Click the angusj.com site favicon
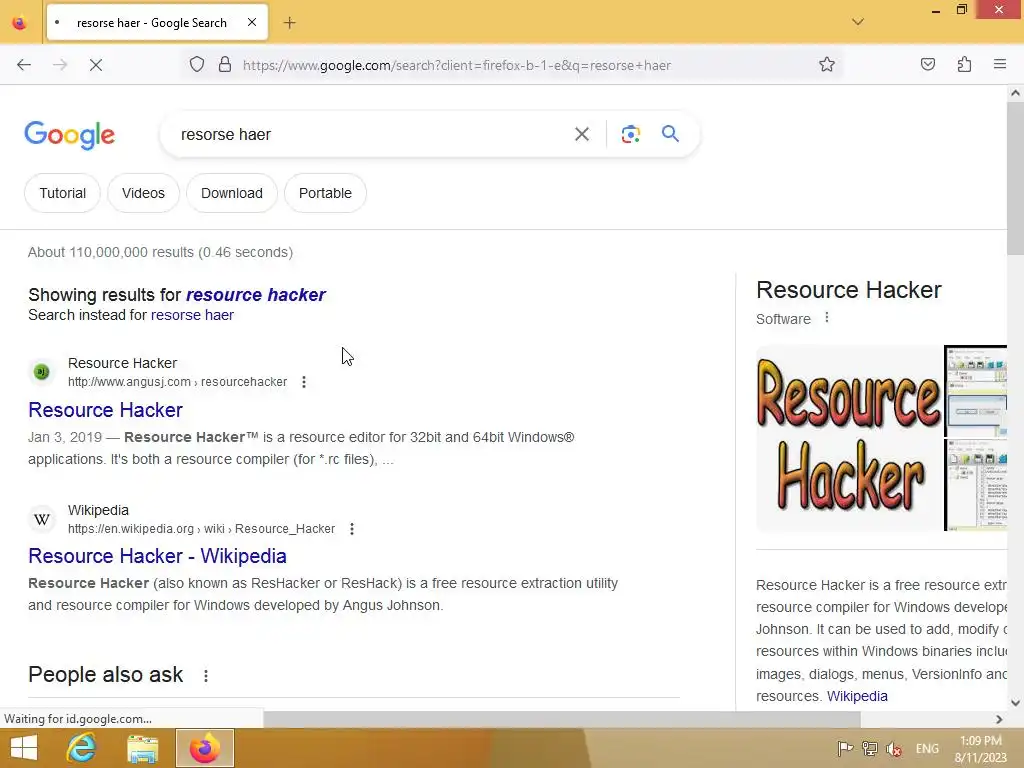Screen dimensions: 1024x768 42,372
